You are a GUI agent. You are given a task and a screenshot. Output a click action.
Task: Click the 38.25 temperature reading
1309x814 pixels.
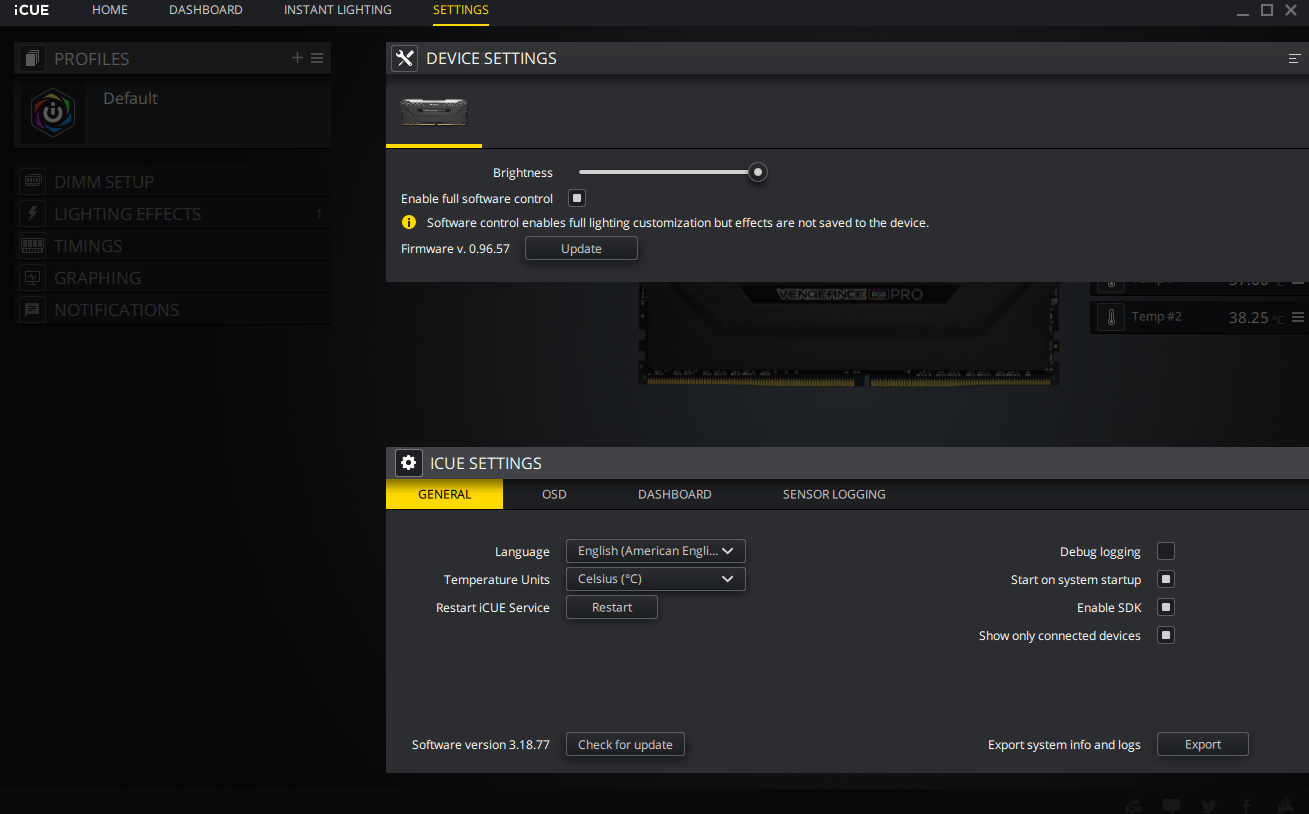(x=1248, y=318)
